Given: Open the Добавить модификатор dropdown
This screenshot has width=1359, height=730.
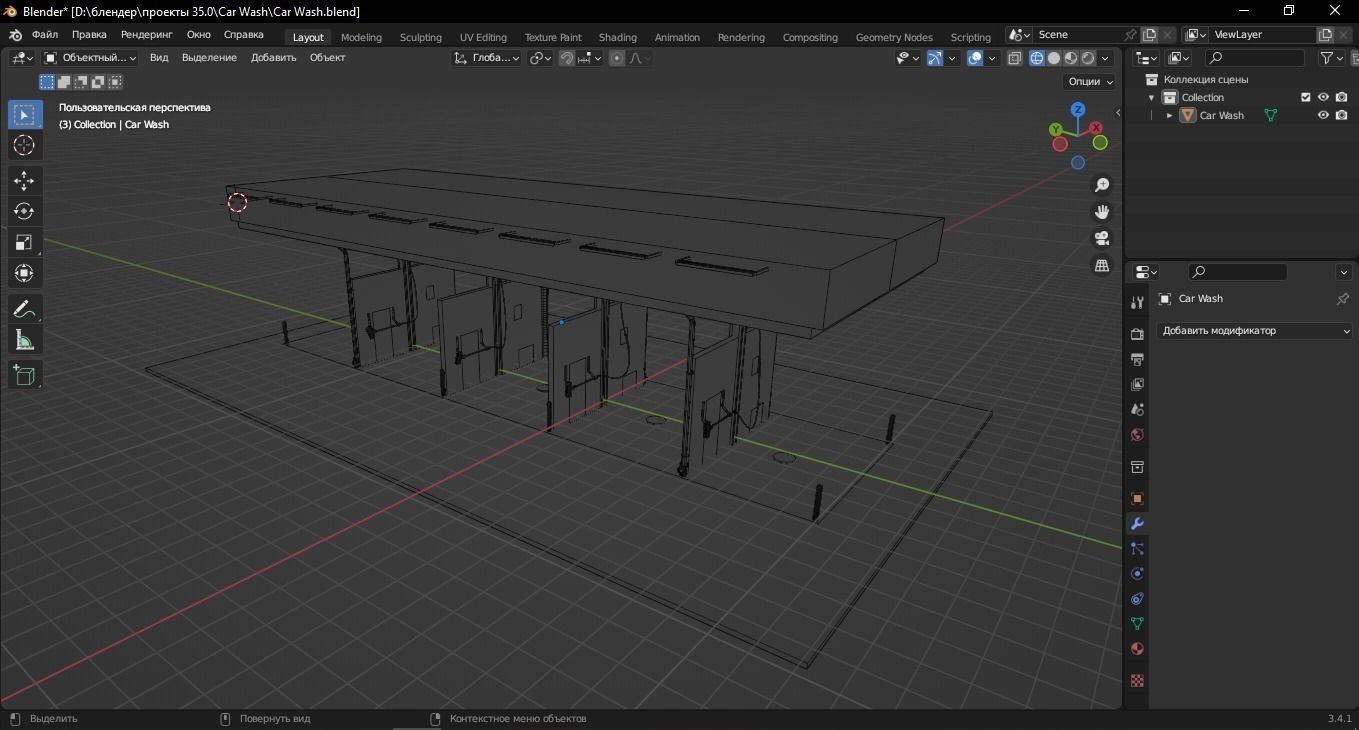Looking at the screenshot, I should pyautogui.click(x=1256, y=331).
